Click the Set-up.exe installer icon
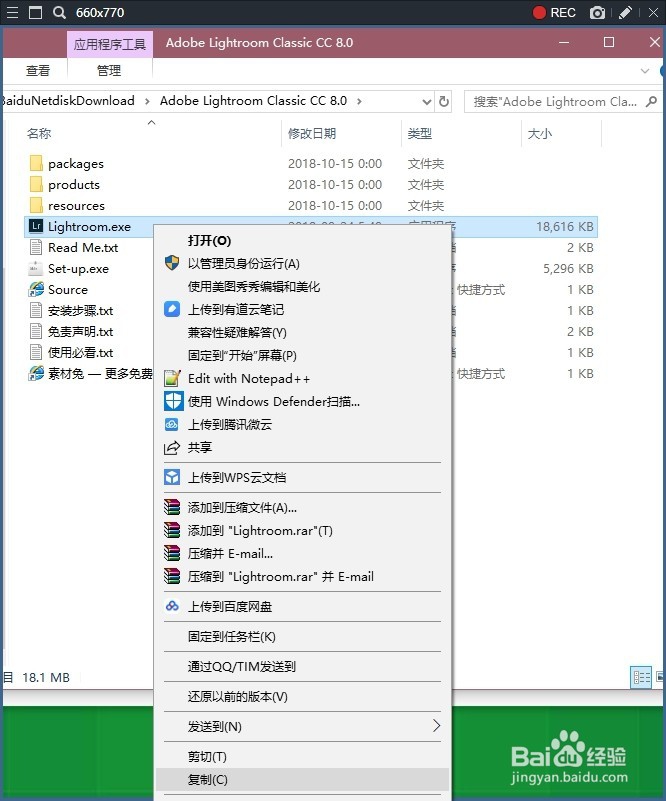The width and height of the screenshot is (666, 801). [36, 268]
